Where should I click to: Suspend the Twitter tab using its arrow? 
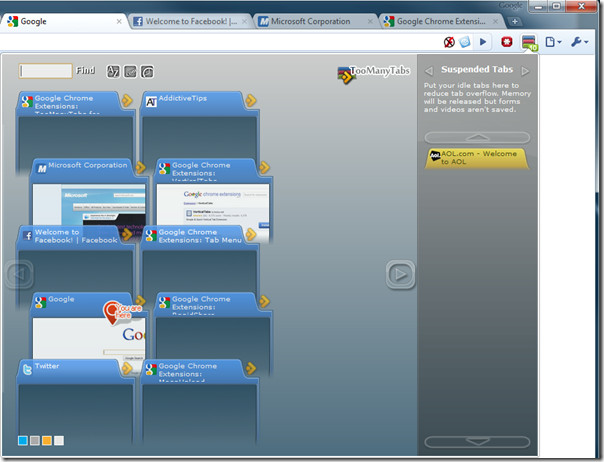127,368
